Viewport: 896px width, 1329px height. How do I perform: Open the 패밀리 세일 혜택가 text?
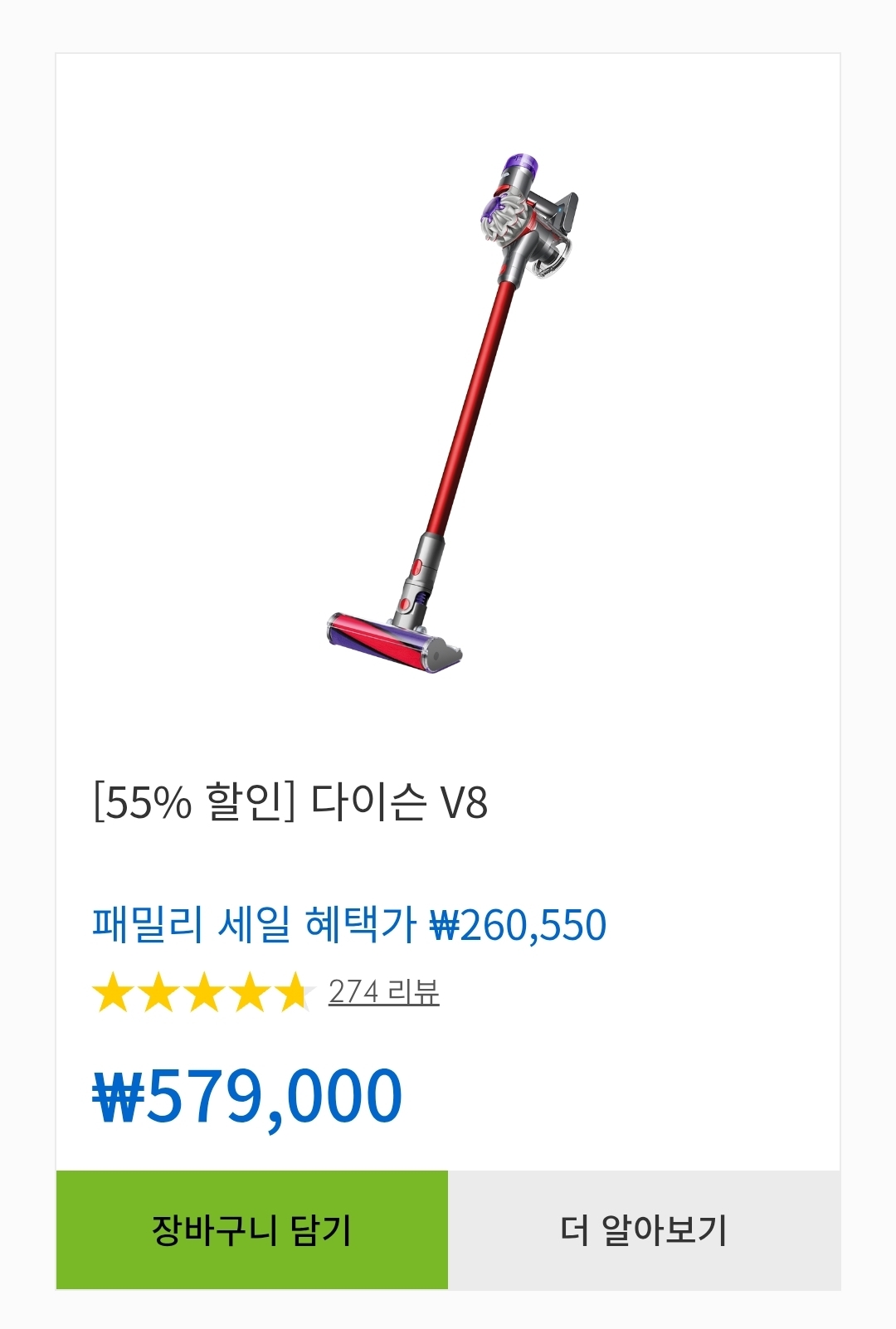254,924
